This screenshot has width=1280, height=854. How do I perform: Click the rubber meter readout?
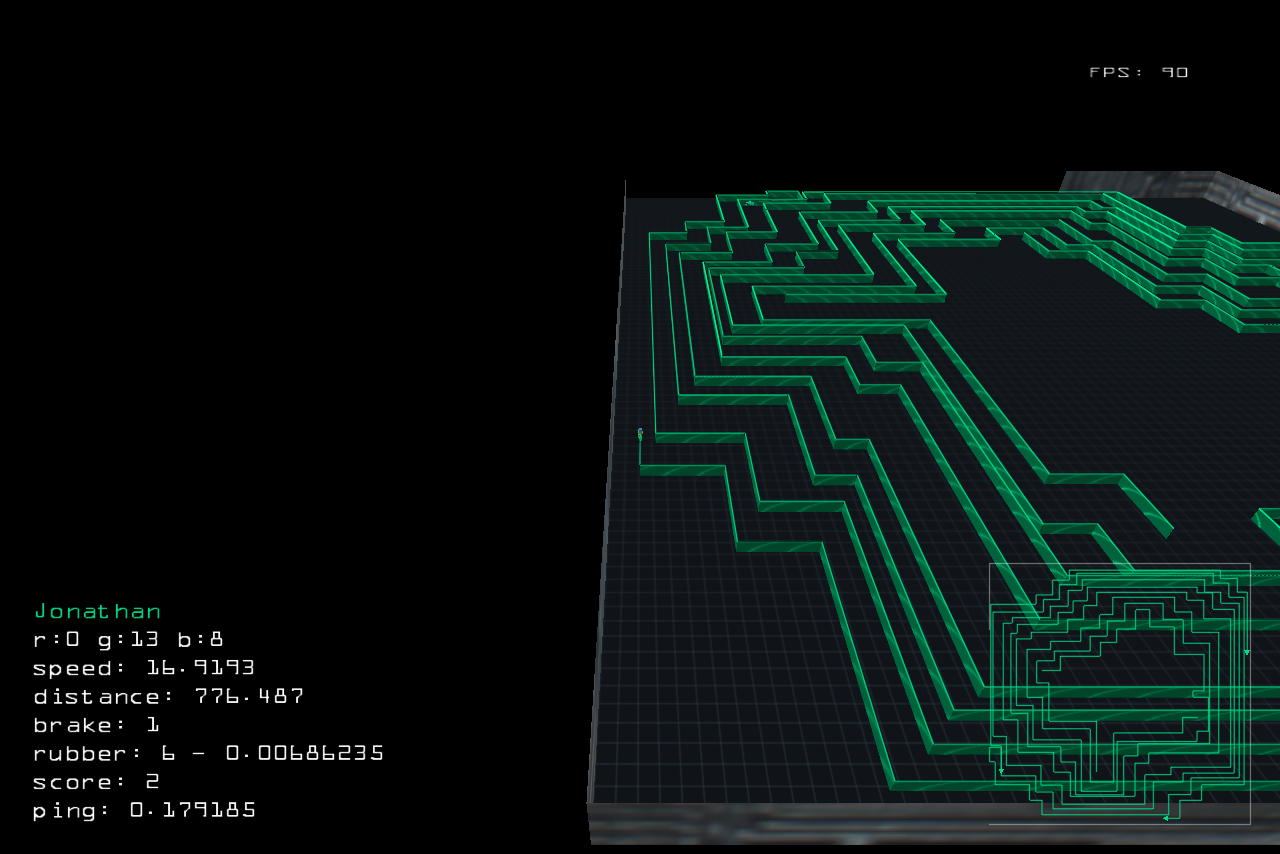pyautogui.click(x=208, y=753)
